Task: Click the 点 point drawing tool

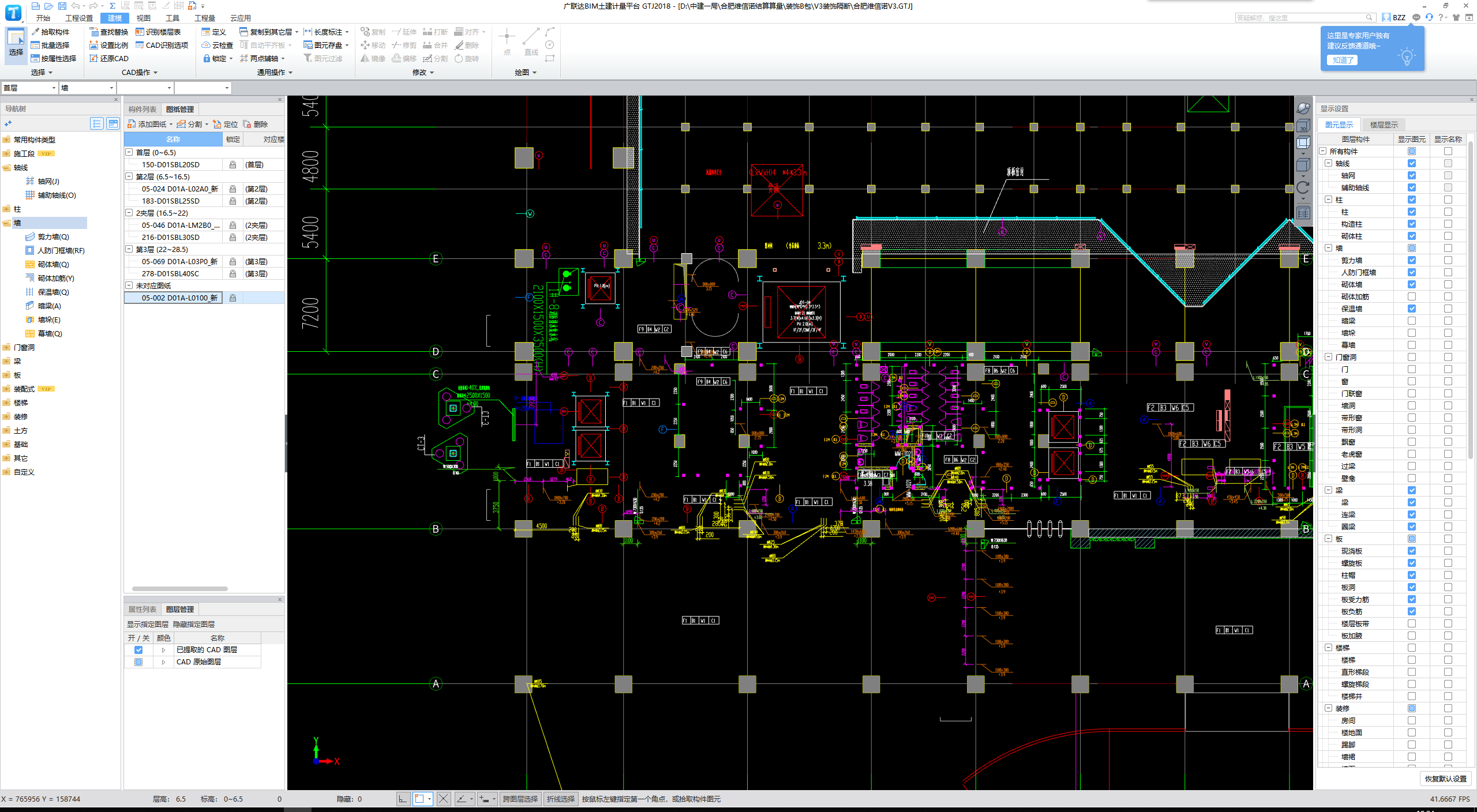Action: [x=507, y=43]
